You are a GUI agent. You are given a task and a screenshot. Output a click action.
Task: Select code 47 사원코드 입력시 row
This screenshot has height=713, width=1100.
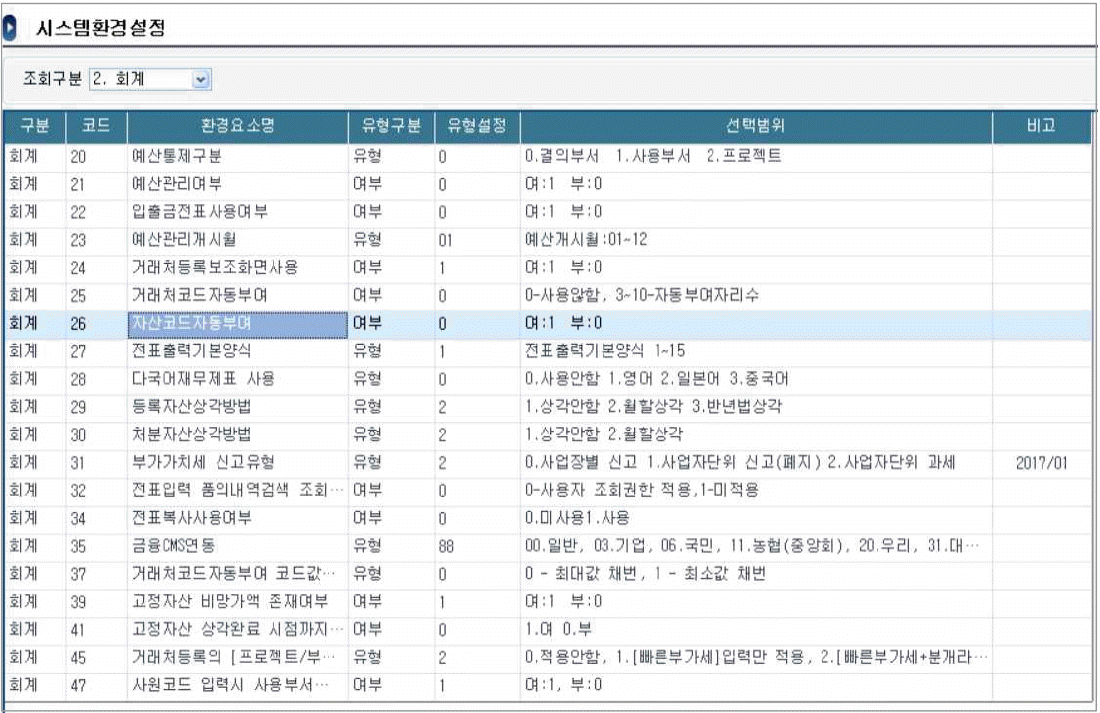[236, 685]
